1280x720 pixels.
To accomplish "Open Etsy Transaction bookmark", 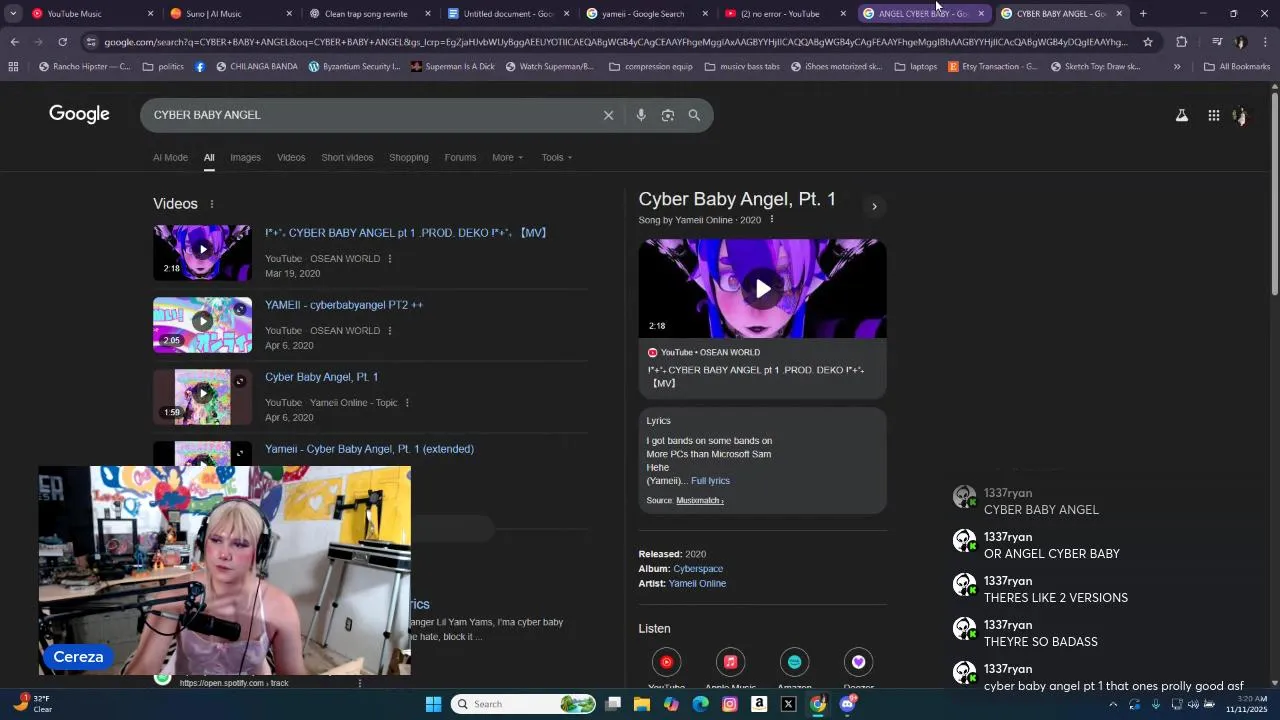I will click(x=993, y=67).
